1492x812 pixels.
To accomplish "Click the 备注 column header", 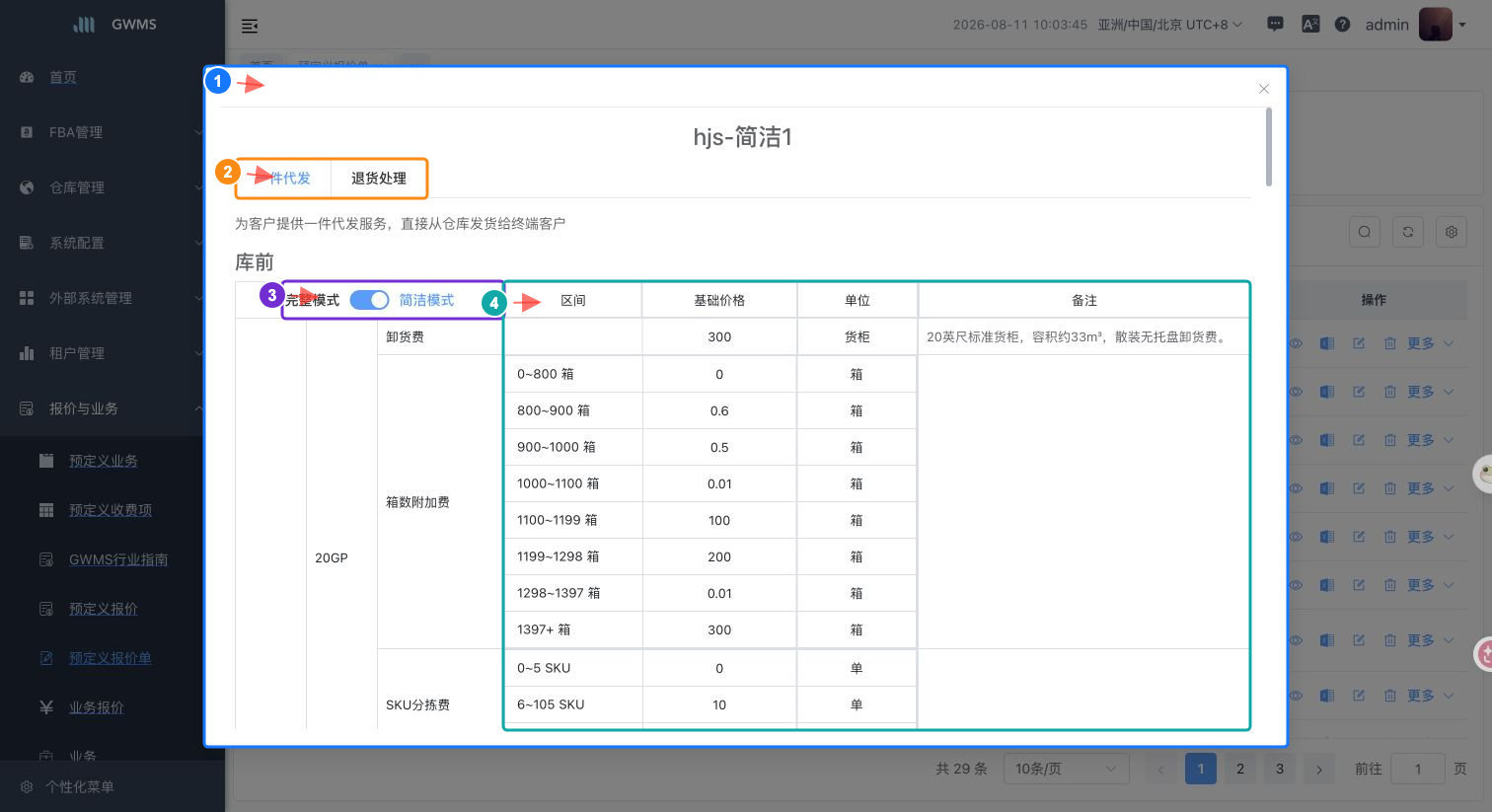I will [x=1084, y=300].
